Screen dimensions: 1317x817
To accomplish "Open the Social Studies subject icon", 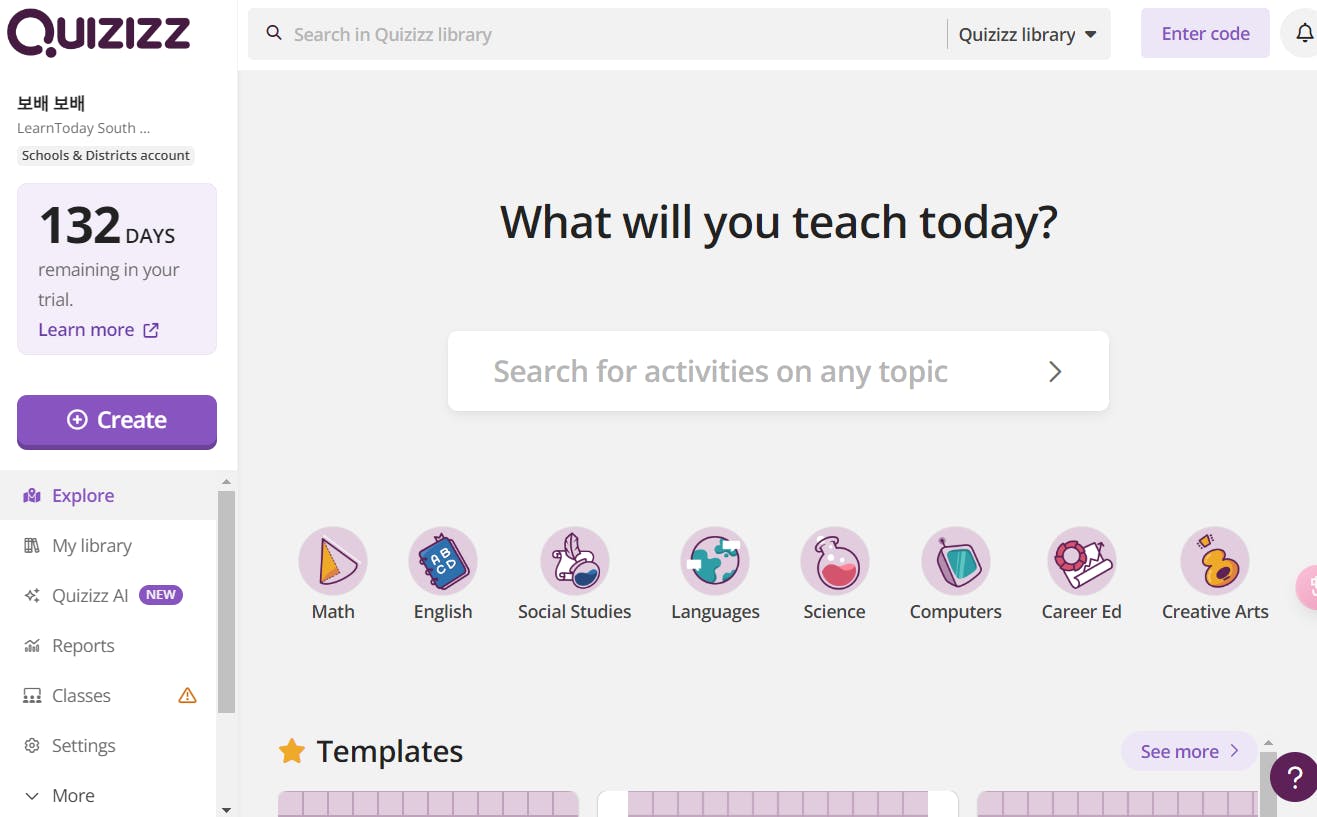I will [x=575, y=561].
